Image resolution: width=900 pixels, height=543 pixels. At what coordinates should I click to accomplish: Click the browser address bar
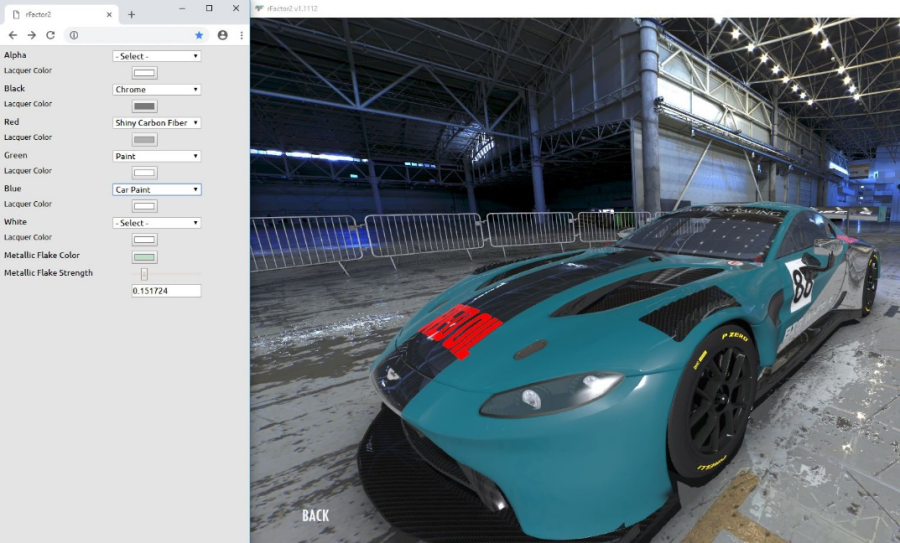pos(136,35)
